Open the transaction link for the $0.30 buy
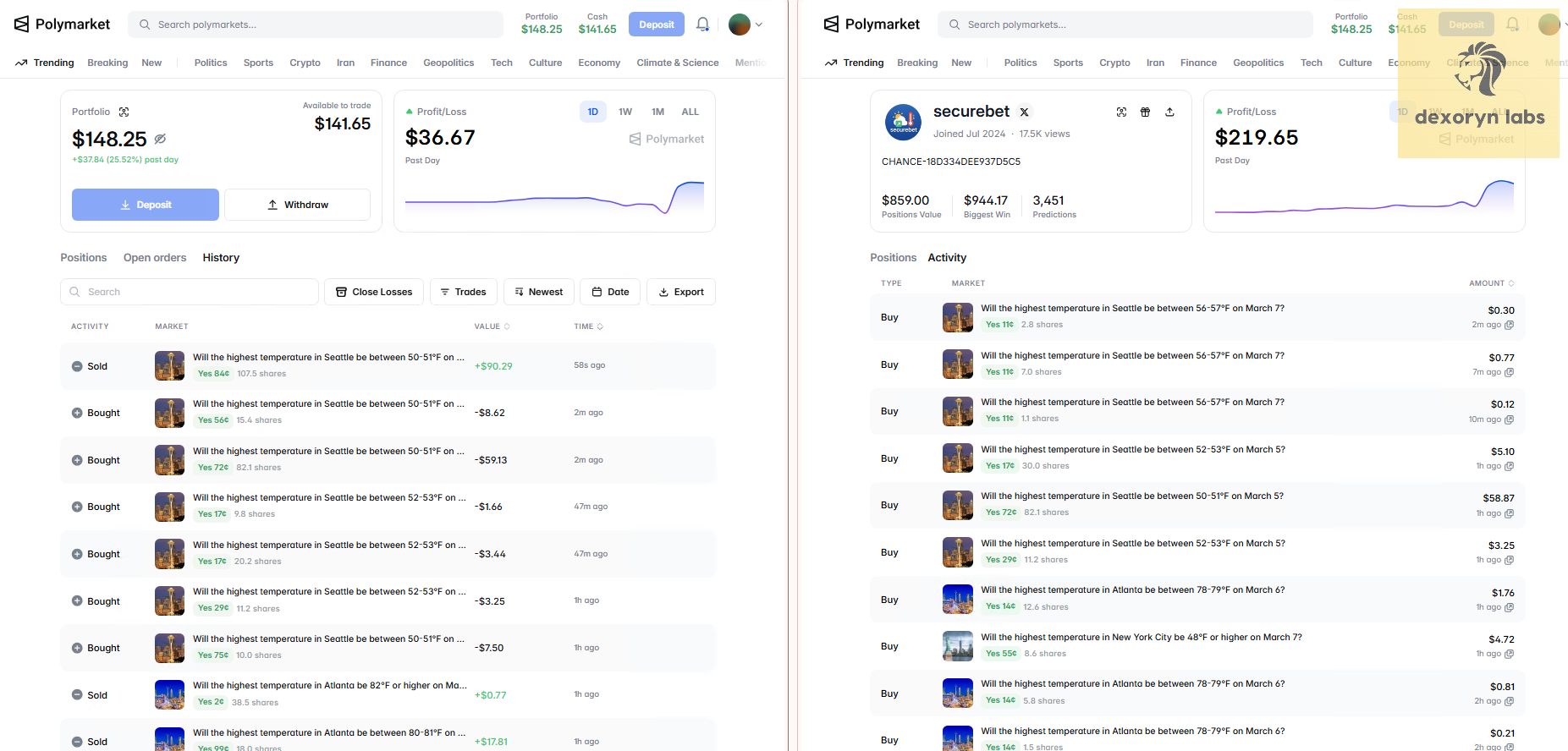This screenshot has height=751, width=1568. pyautogui.click(x=1510, y=325)
